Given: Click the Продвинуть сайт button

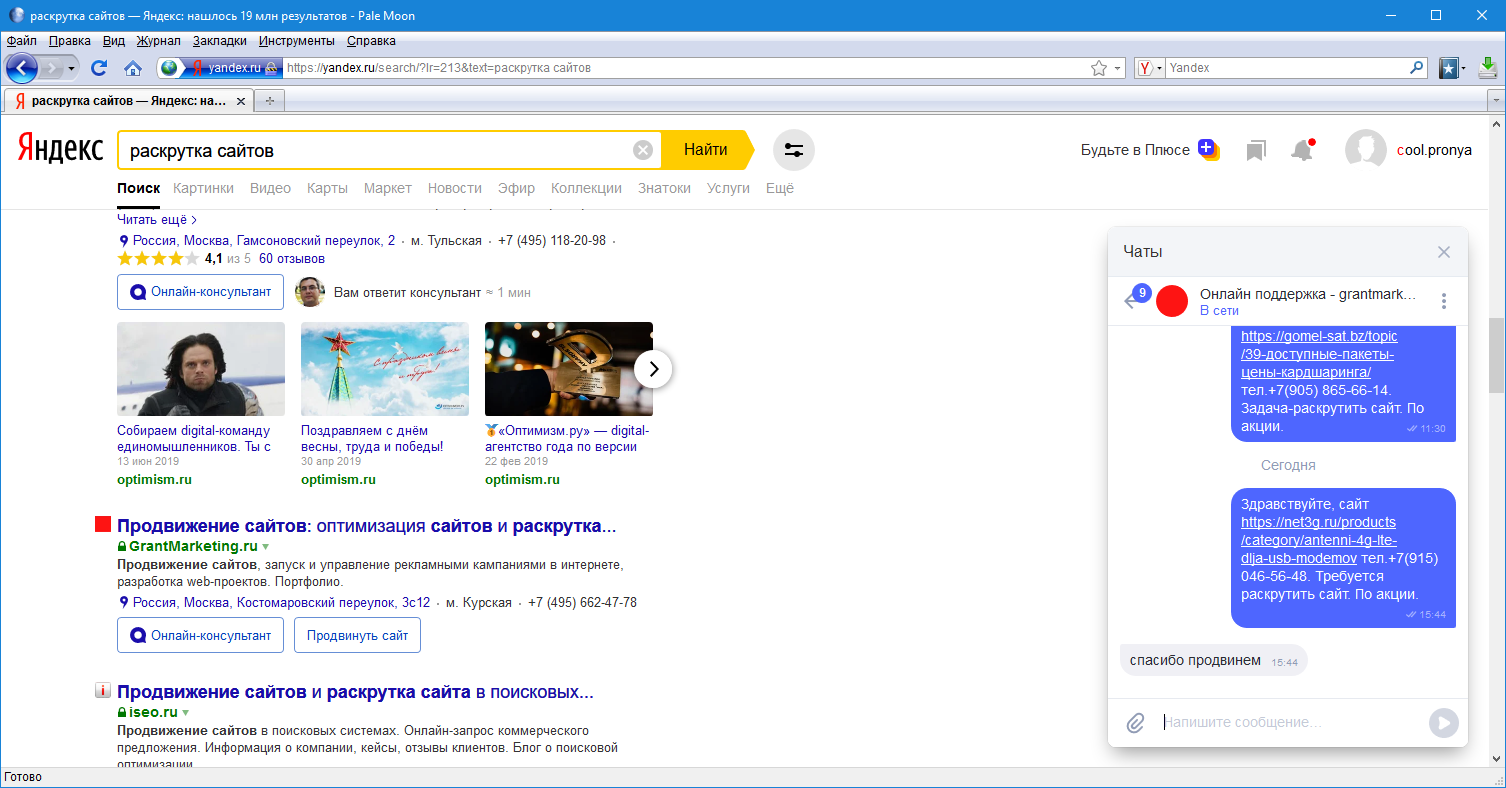Looking at the screenshot, I should coord(357,635).
